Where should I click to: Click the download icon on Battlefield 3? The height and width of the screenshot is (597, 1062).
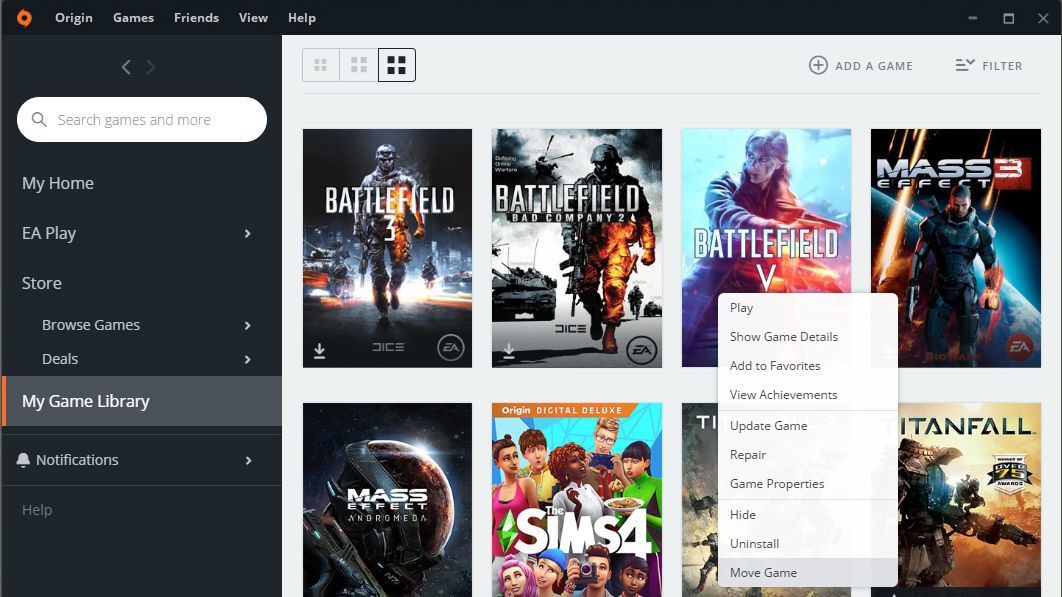pos(320,350)
